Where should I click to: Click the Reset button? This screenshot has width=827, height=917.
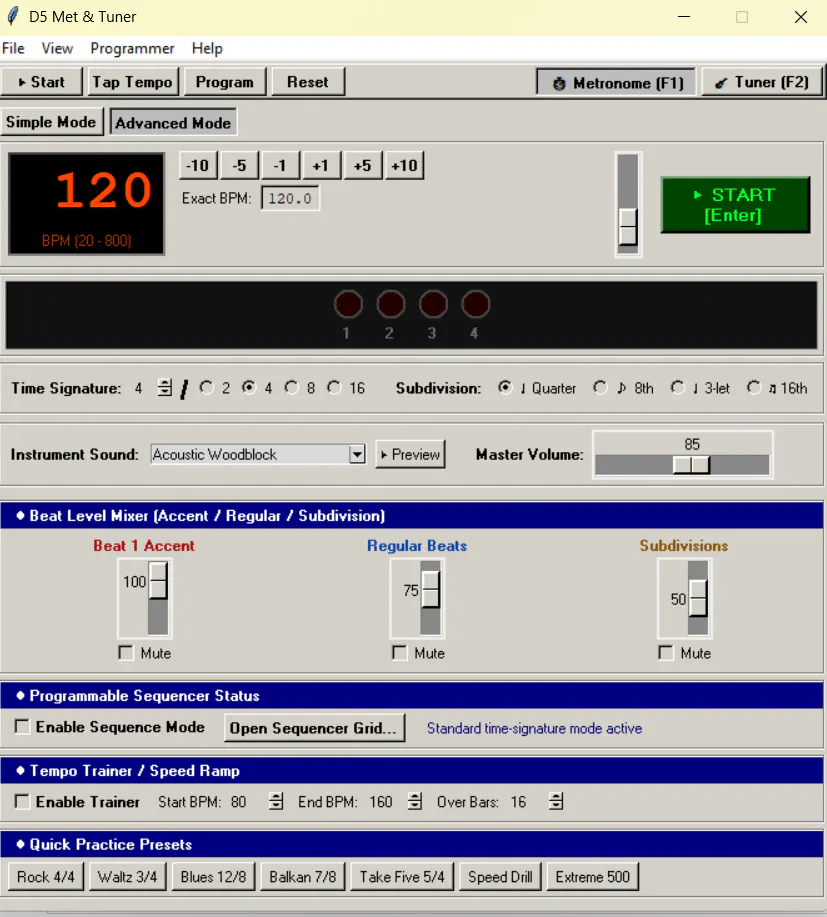pos(308,82)
